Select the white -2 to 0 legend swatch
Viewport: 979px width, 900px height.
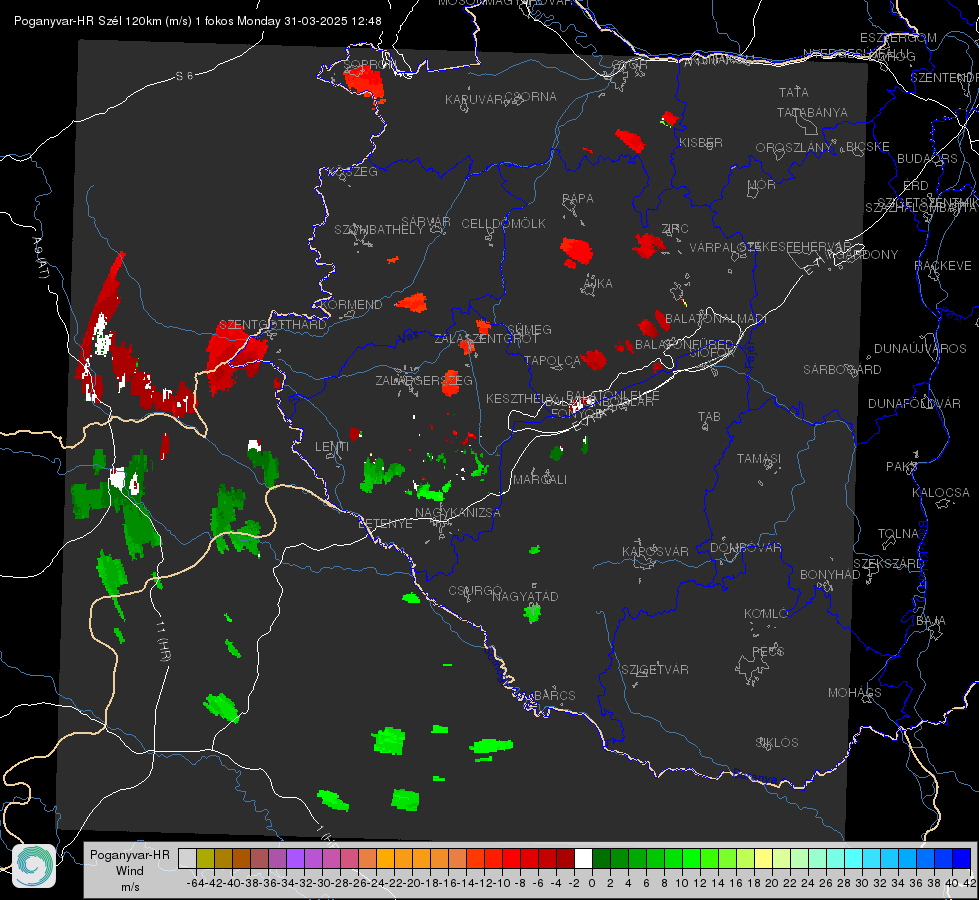[583, 858]
